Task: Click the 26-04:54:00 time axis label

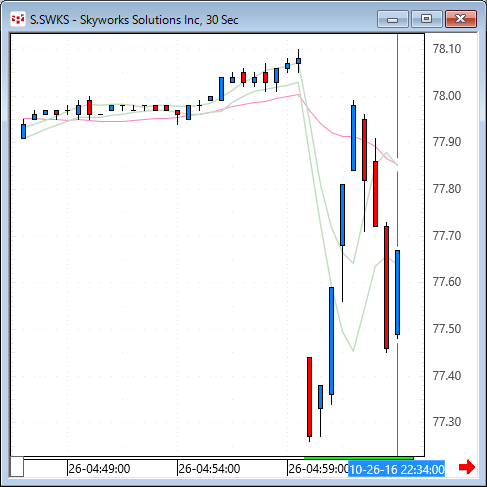Action: [x=209, y=469]
